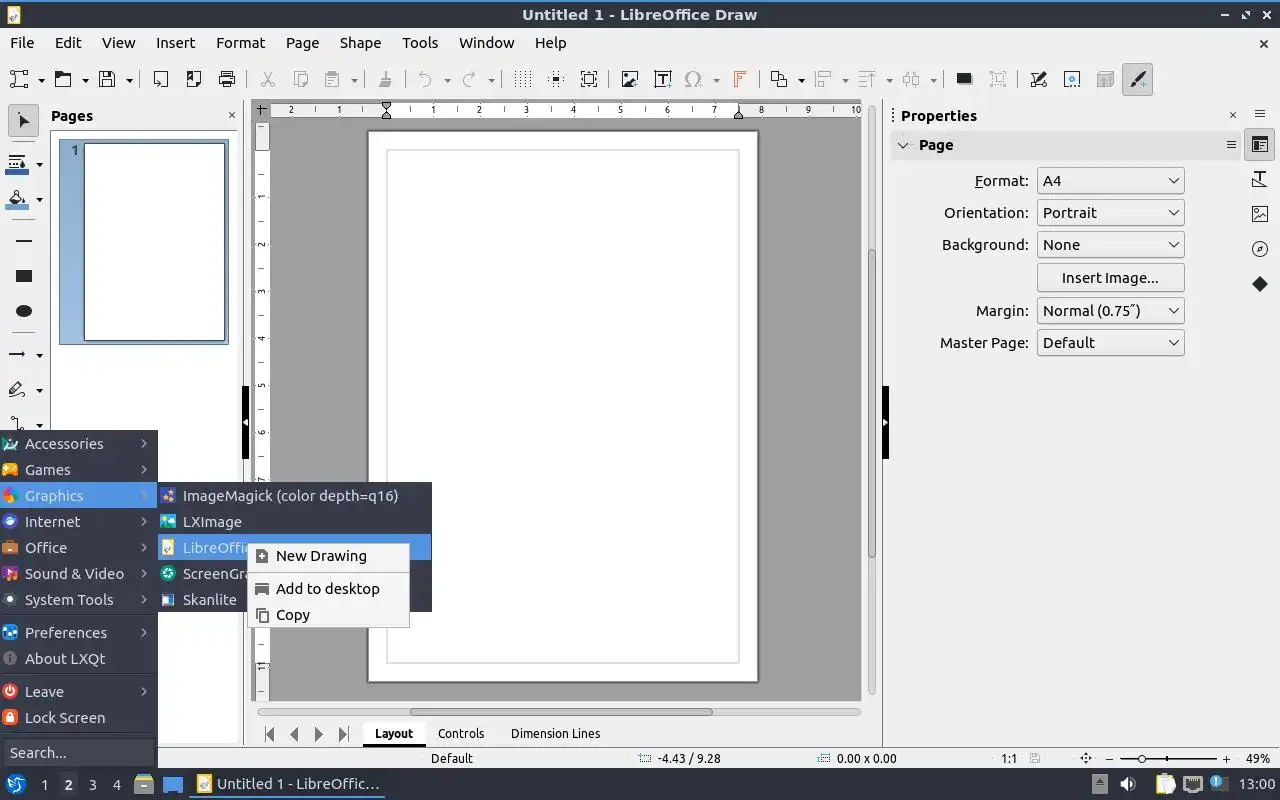Switch to the Controls layer tab
Viewport: 1280px width, 800px height.
pyautogui.click(x=461, y=734)
